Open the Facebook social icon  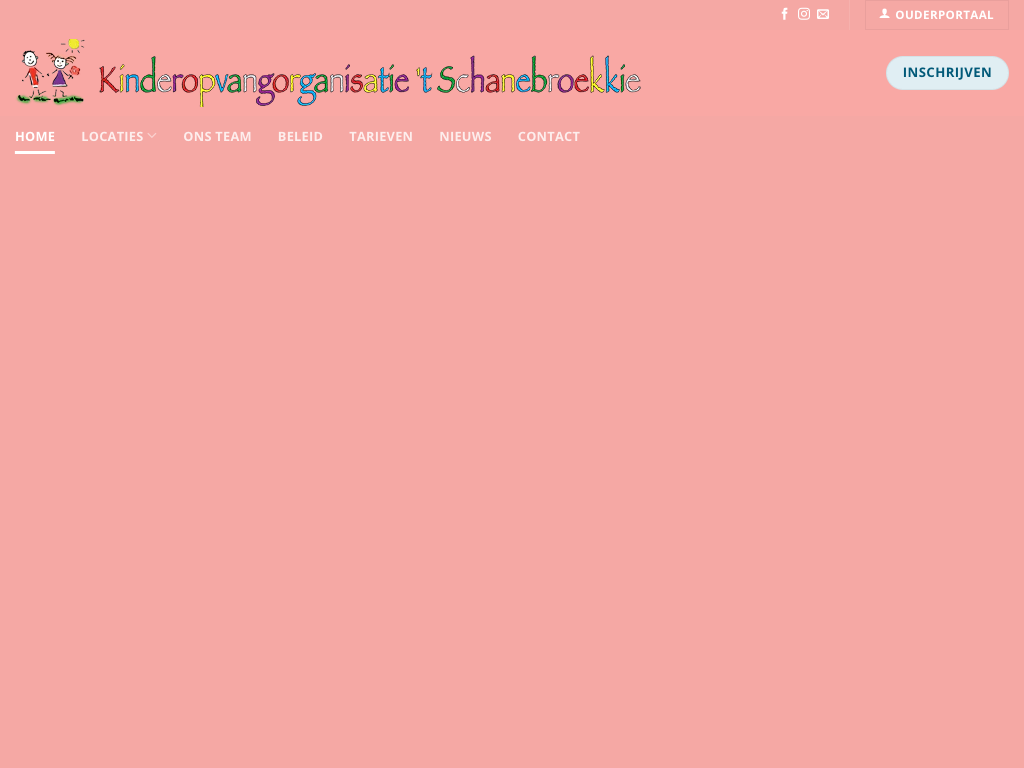coord(784,14)
